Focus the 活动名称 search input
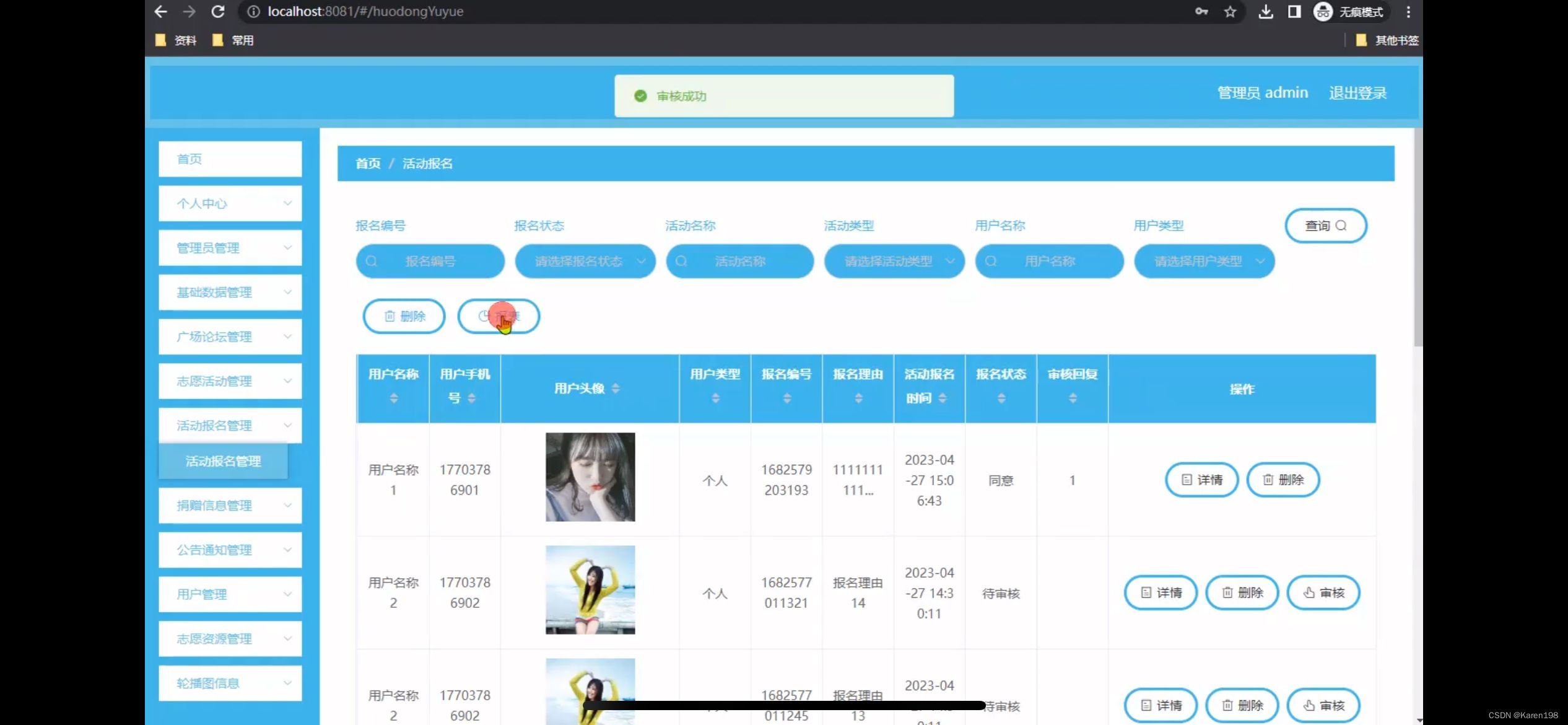 (740, 261)
